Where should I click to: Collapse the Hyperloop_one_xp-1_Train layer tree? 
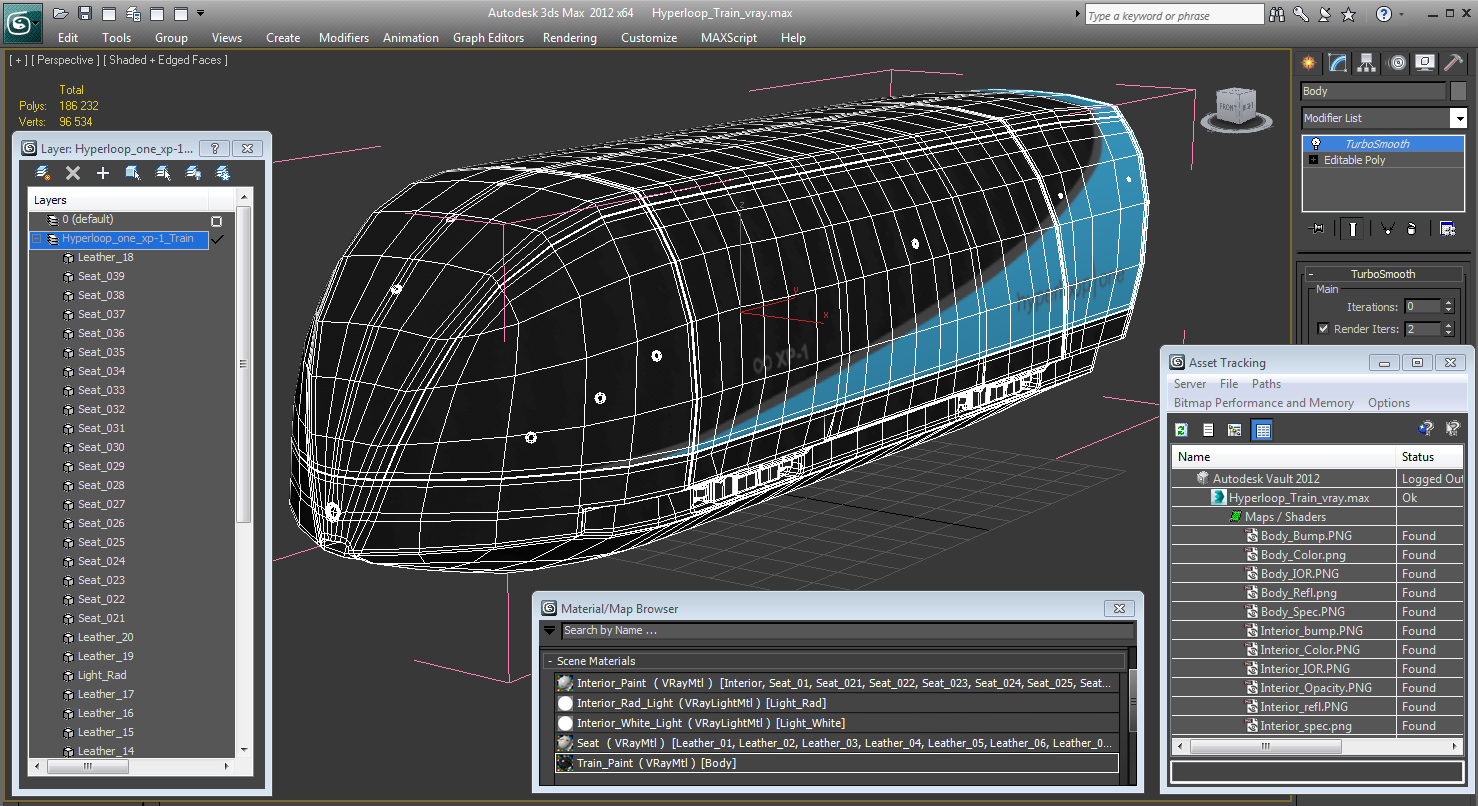(x=37, y=239)
